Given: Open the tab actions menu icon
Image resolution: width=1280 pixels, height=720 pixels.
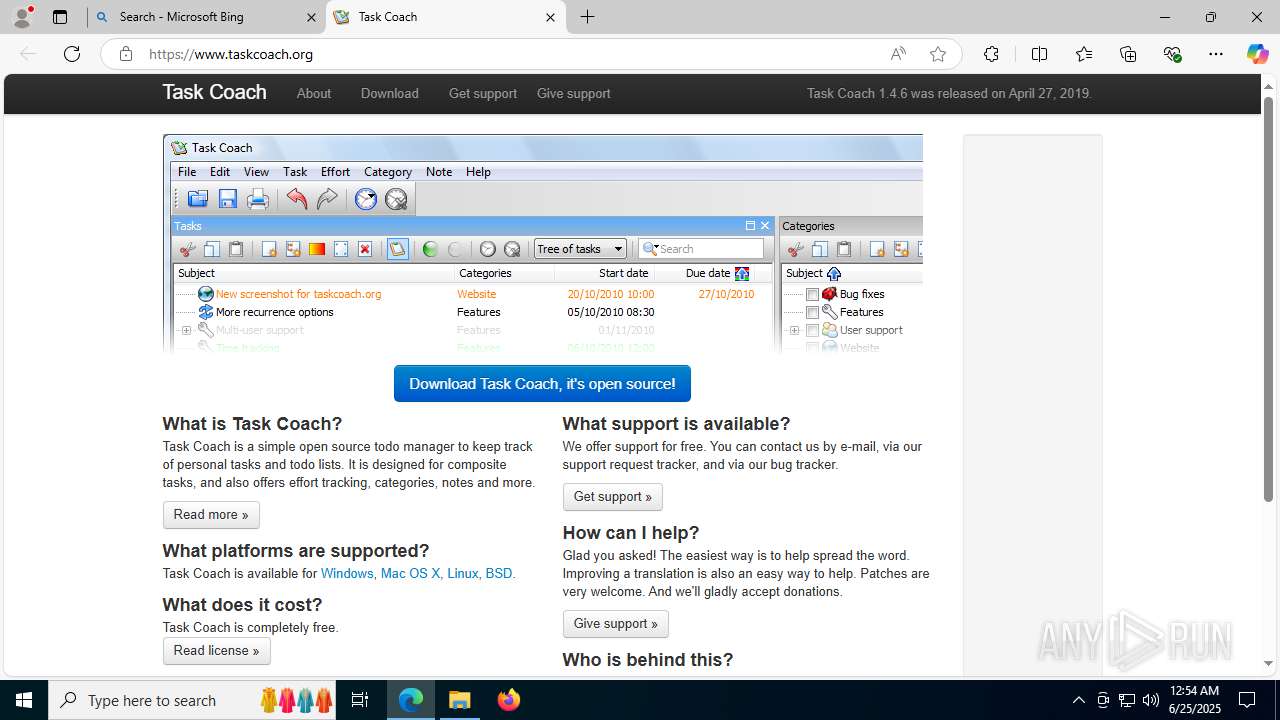Looking at the screenshot, I should pyautogui.click(x=60, y=17).
